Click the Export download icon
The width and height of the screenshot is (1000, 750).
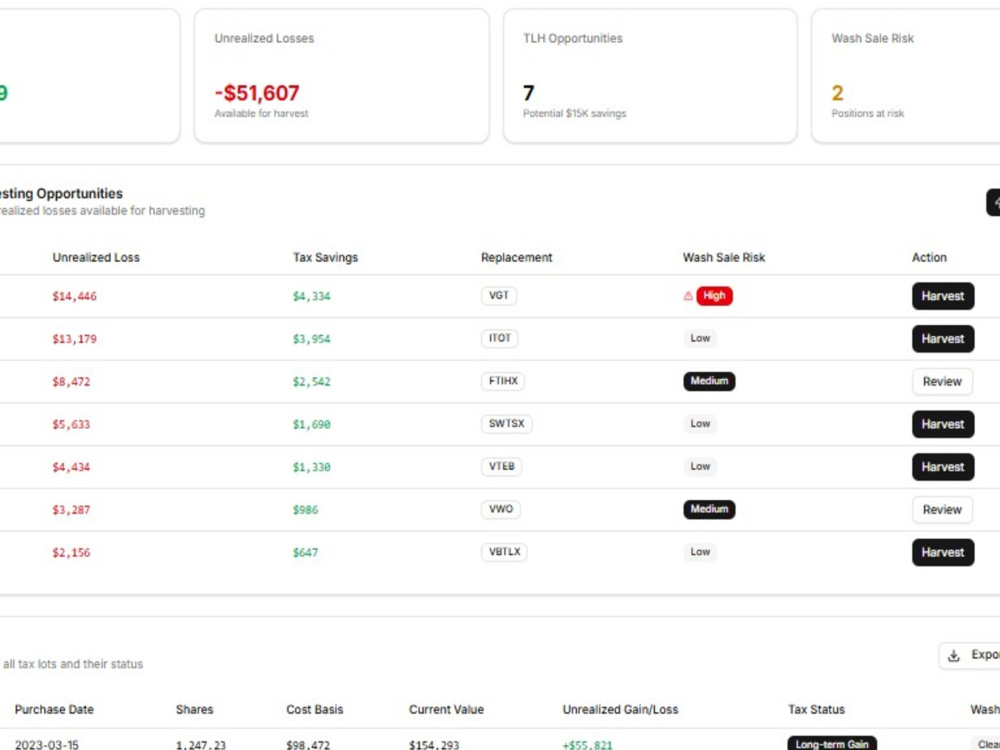(953, 656)
